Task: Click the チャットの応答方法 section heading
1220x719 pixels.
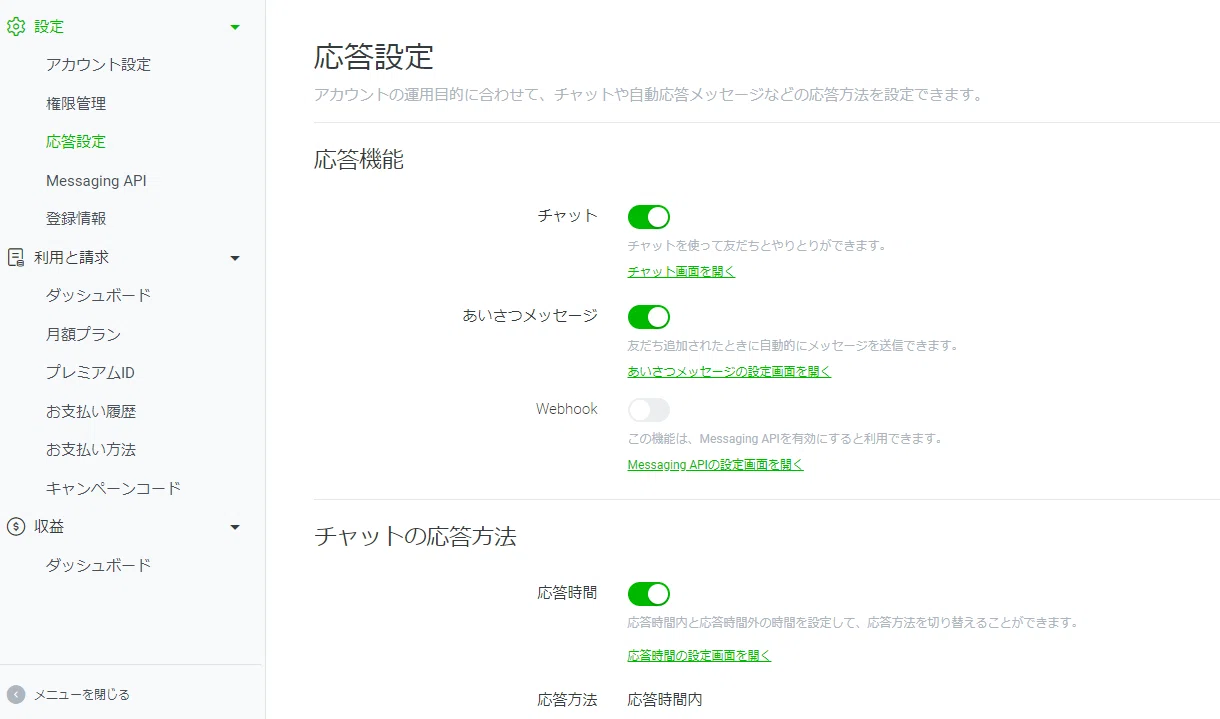Action: pyautogui.click(x=415, y=536)
